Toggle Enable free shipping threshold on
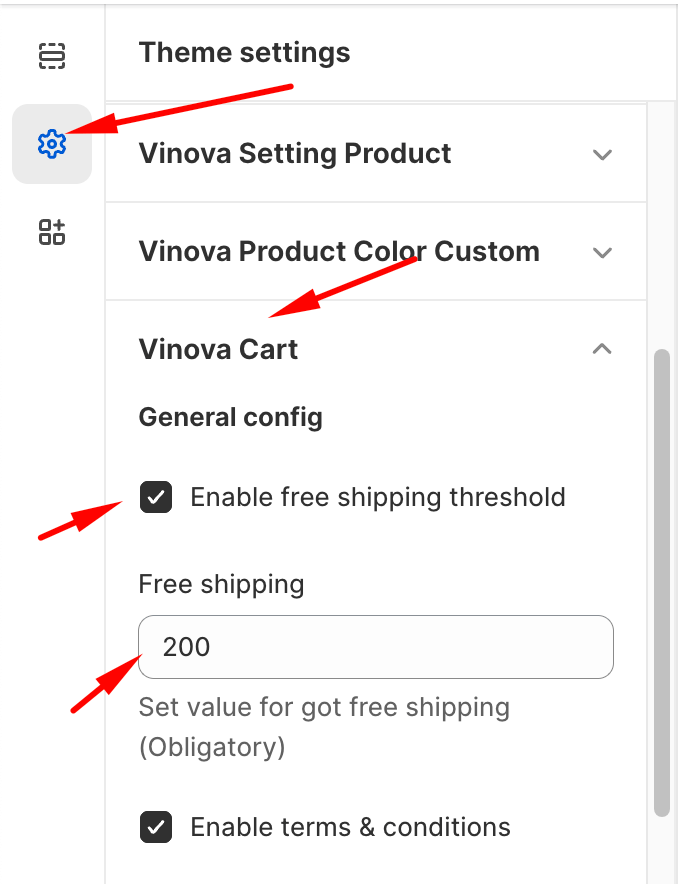678x884 pixels. pos(156,497)
